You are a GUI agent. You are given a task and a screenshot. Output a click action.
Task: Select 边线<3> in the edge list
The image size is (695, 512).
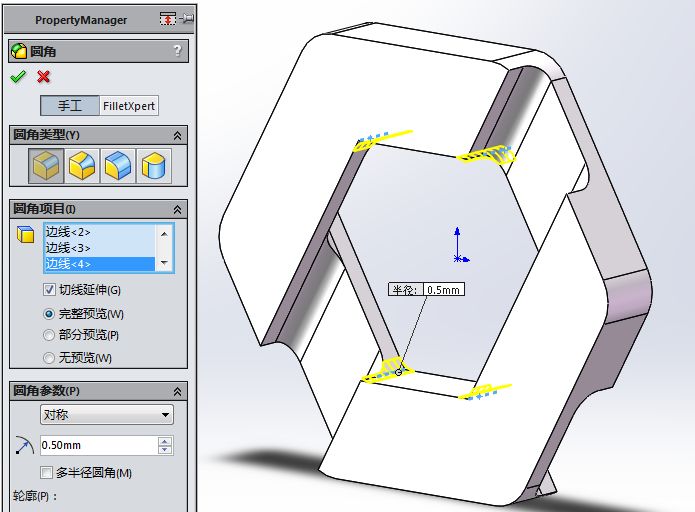tap(100, 248)
